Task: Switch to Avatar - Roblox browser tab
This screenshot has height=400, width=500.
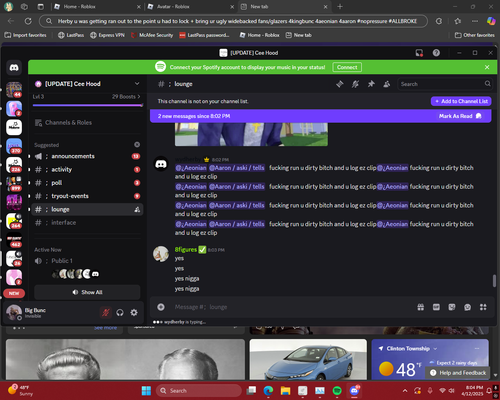Action: pyautogui.click(x=190, y=6)
